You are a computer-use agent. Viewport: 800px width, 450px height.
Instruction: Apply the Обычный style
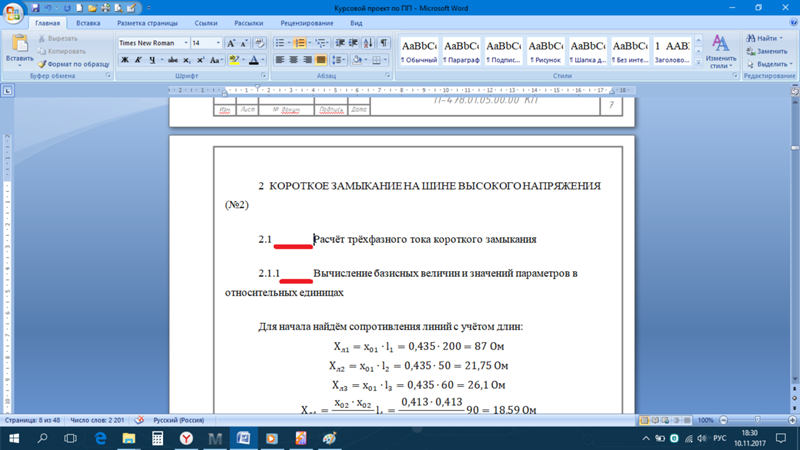[418, 51]
